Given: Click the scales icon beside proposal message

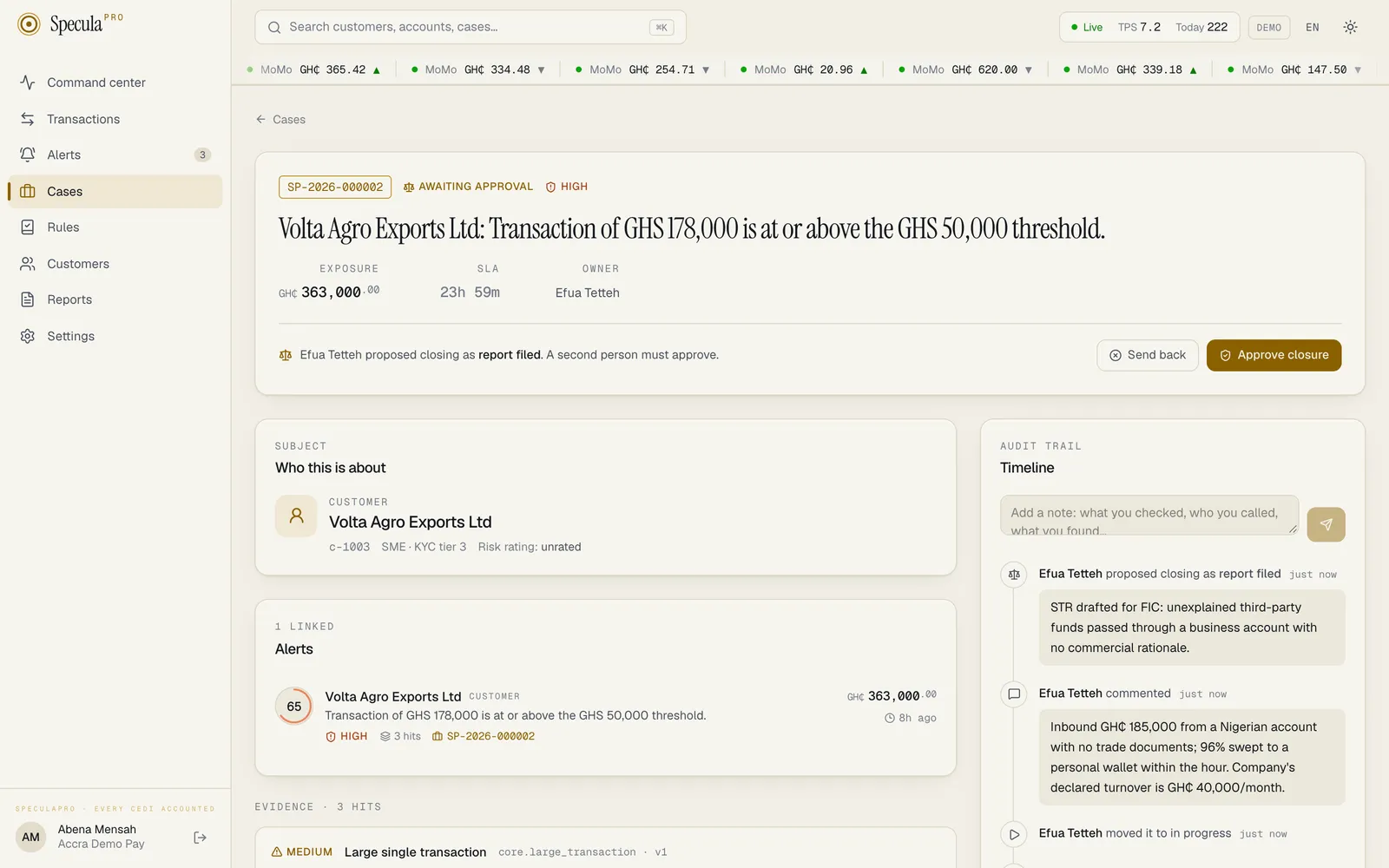Looking at the screenshot, I should (x=286, y=355).
